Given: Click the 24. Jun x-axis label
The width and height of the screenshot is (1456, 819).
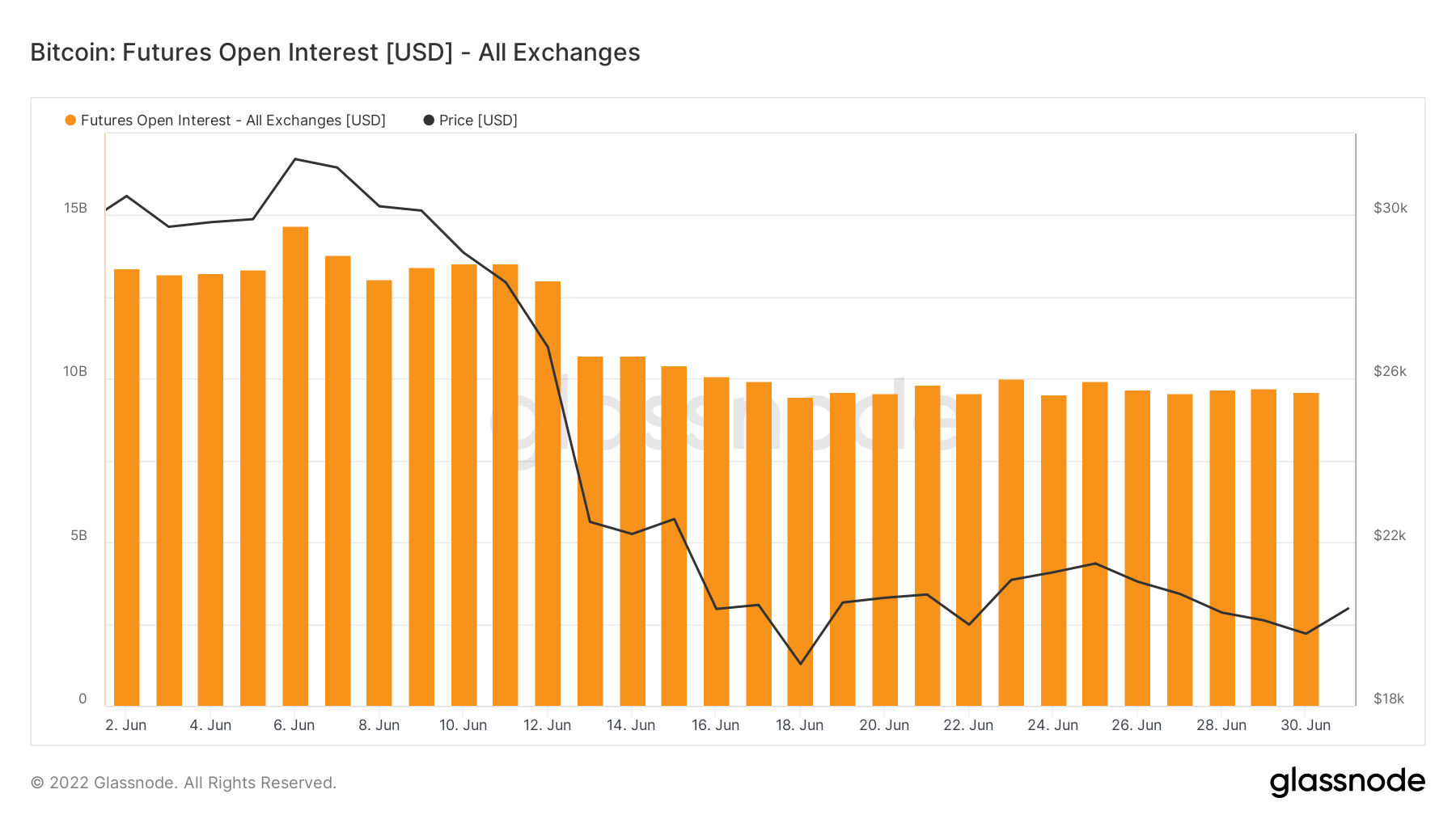Looking at the screenshot, I should pos(1052,725).
